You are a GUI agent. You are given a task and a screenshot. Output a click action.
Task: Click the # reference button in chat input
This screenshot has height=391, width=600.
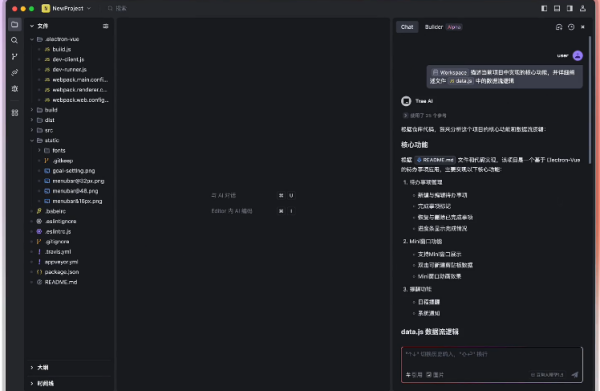(x=414, y=375)
